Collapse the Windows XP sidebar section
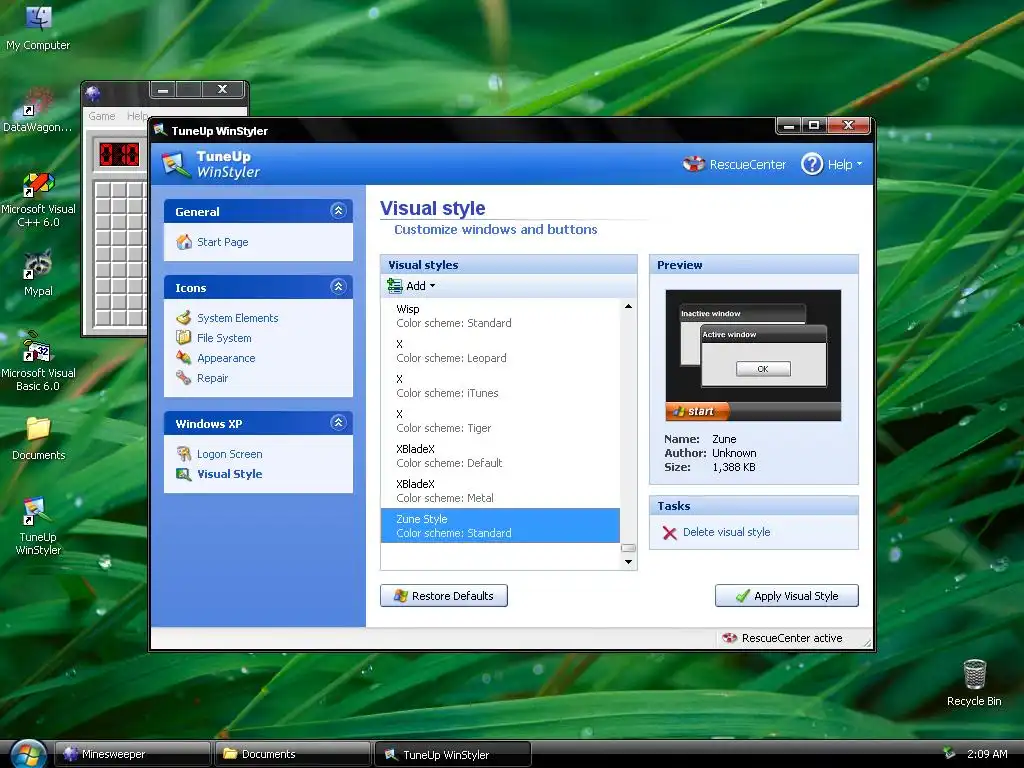 338,422
